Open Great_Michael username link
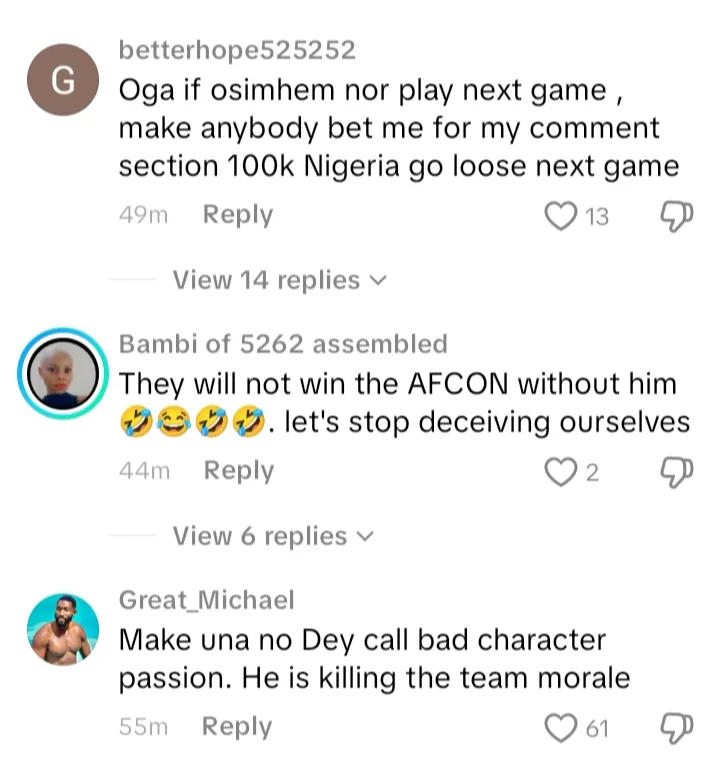720x766 pixels. (207, 600)
